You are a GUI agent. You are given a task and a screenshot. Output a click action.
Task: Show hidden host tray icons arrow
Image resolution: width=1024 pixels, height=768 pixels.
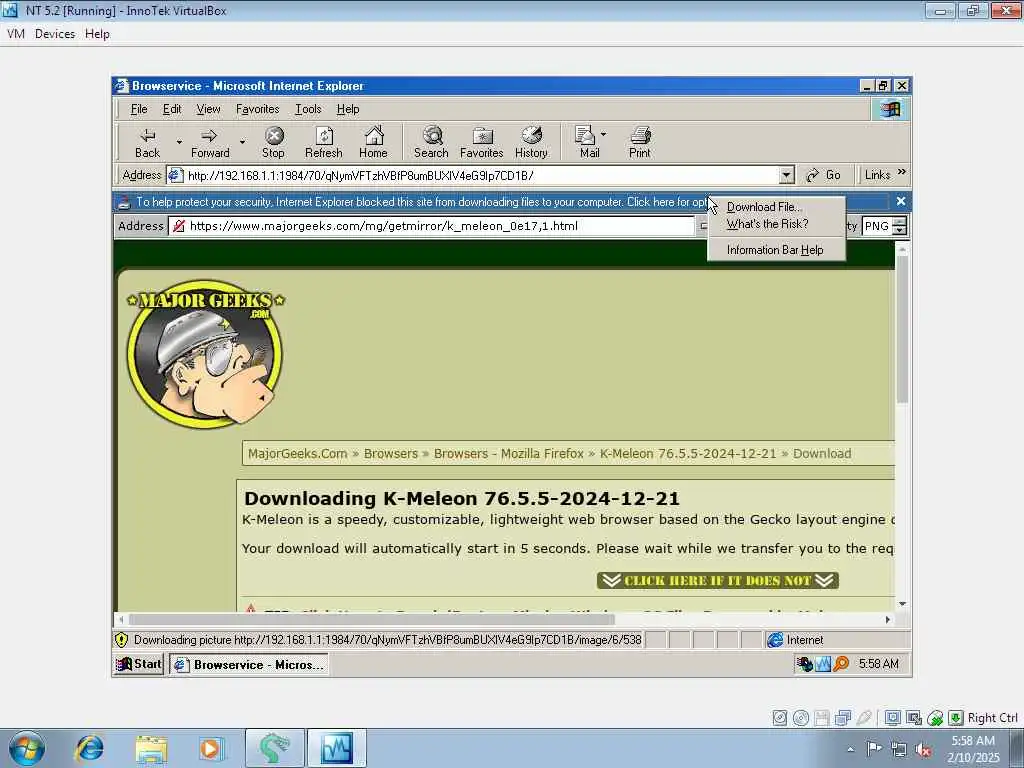coord(850,750)
